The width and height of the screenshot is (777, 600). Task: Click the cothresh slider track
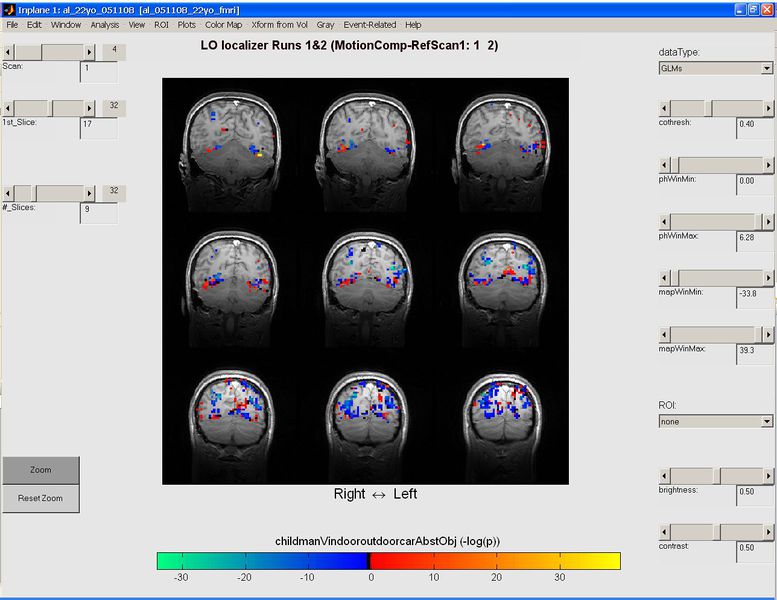[735, 107]
